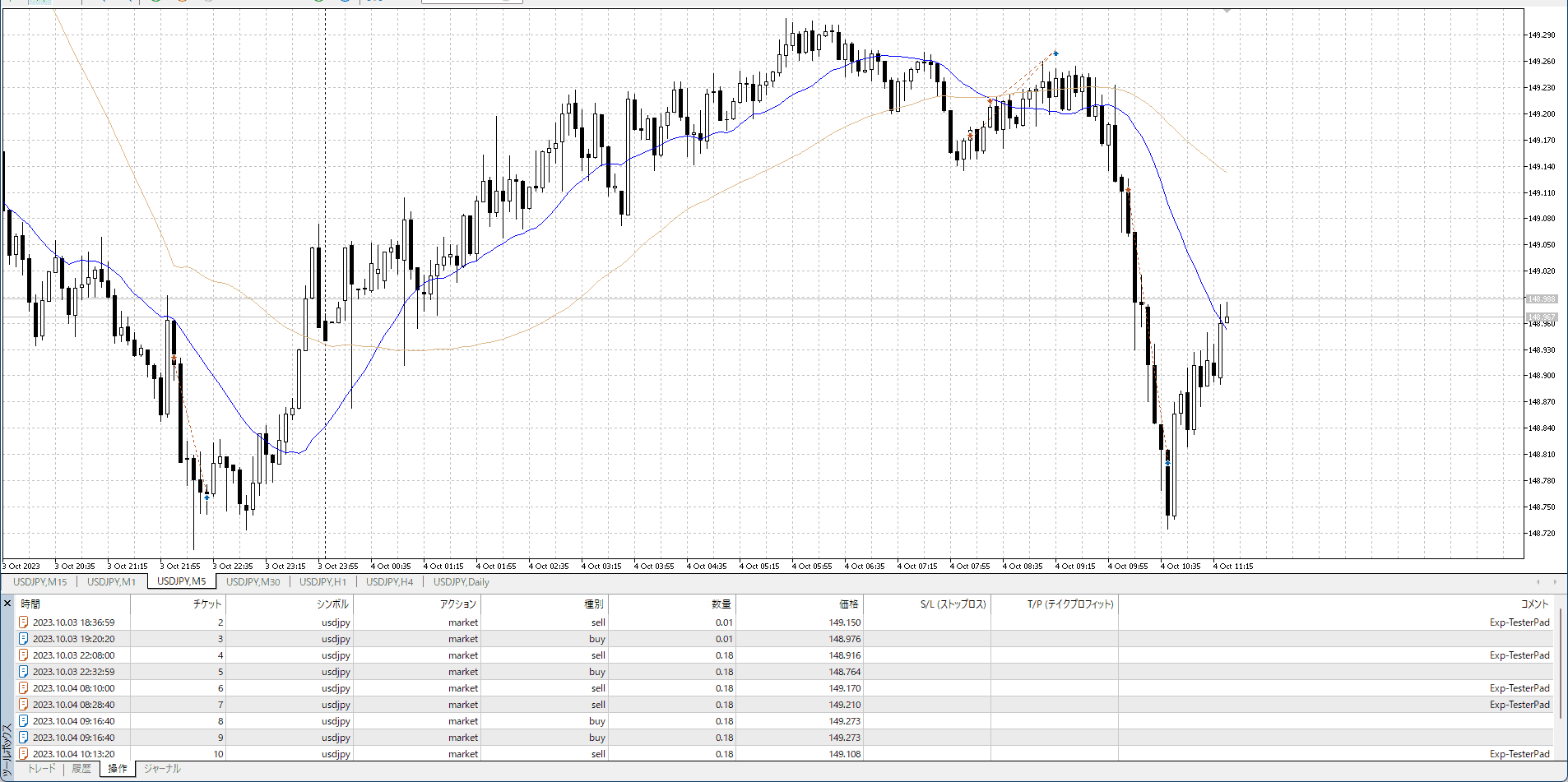Sort the table by the 時間 column header
The width and height of the screenshot is (1568, 782).
(30, 604)
